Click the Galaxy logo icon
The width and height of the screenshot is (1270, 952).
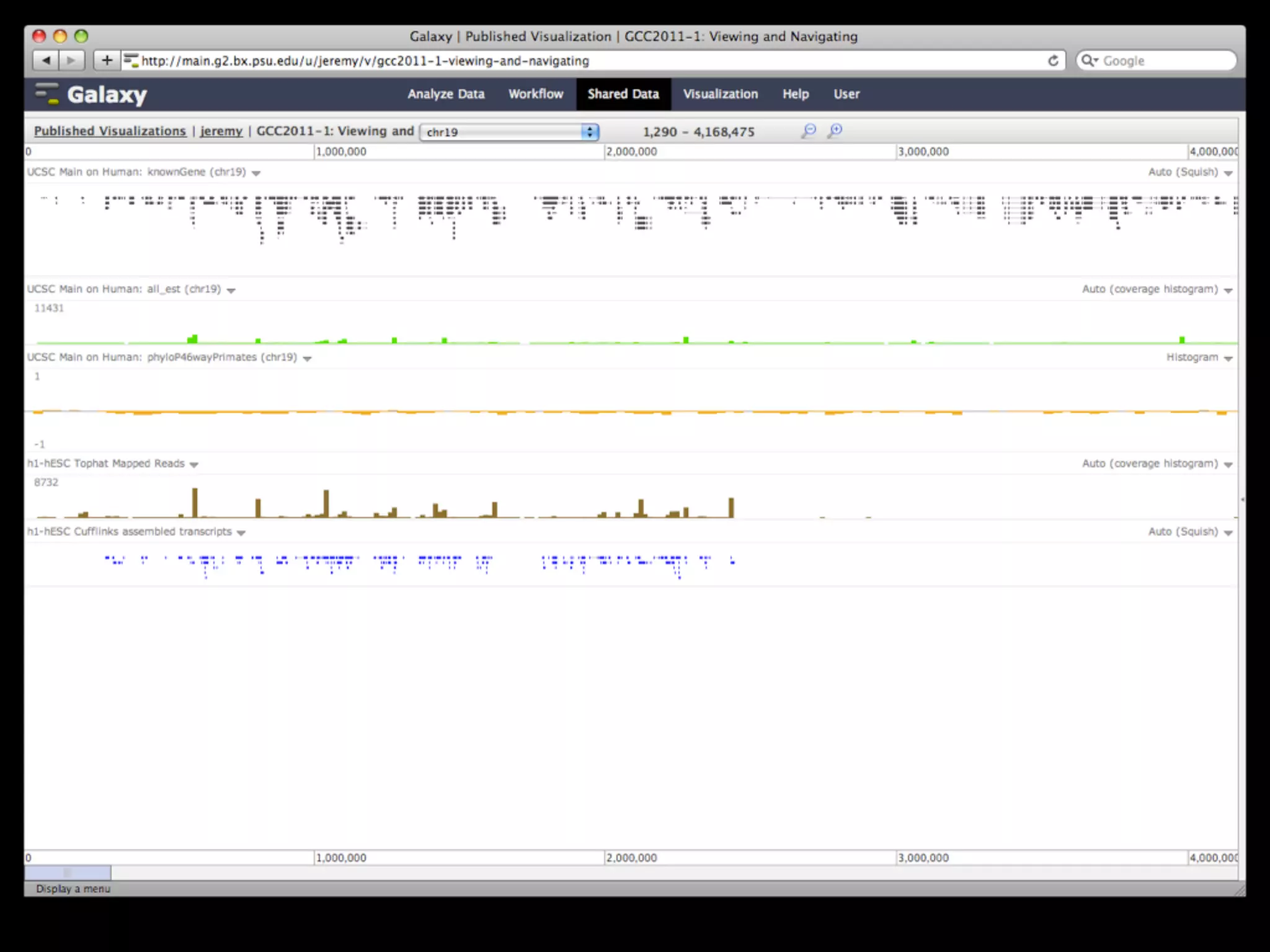[x=47, y=94]
